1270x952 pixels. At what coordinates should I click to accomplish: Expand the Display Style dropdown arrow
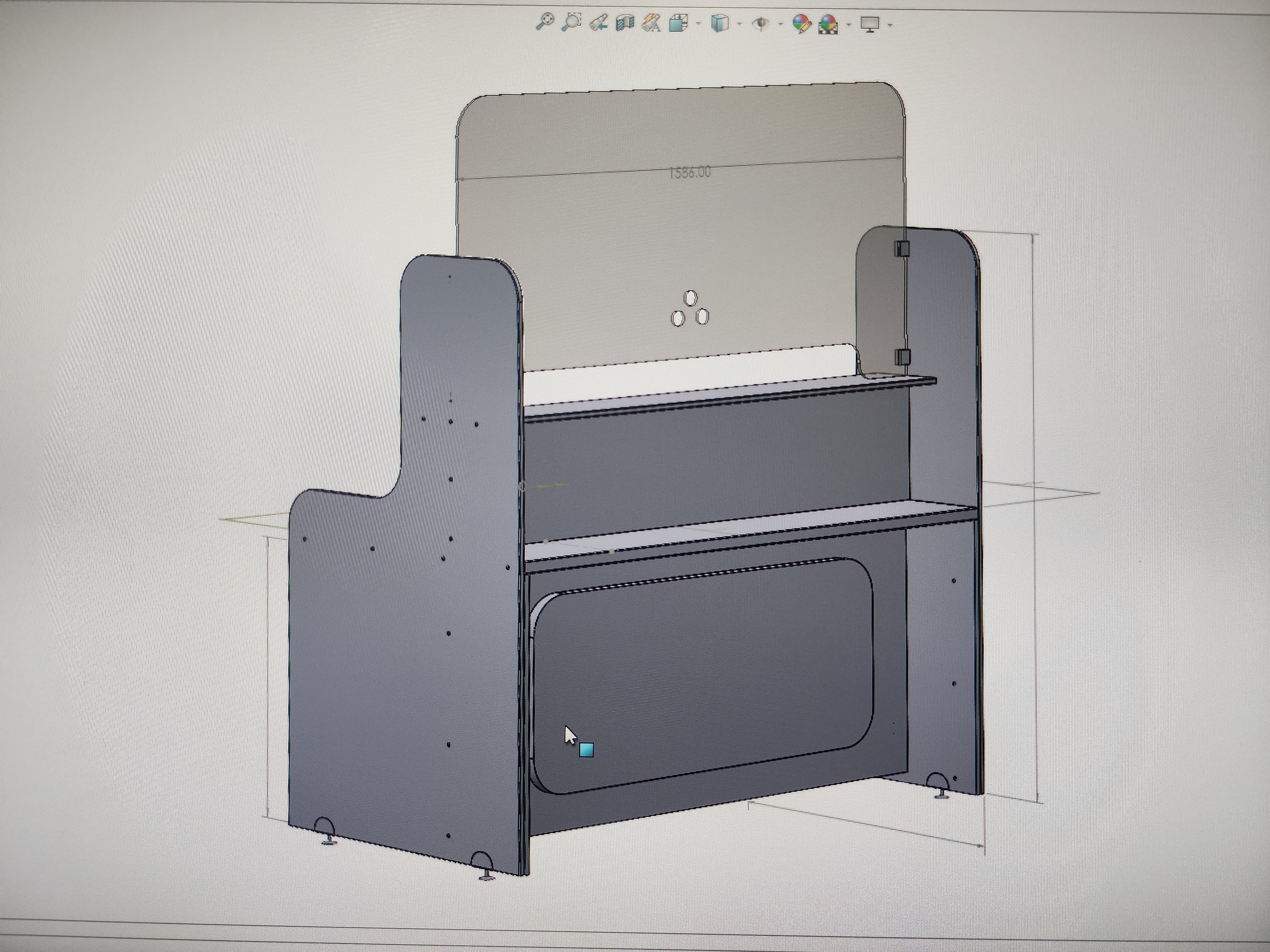click(739, 24)
